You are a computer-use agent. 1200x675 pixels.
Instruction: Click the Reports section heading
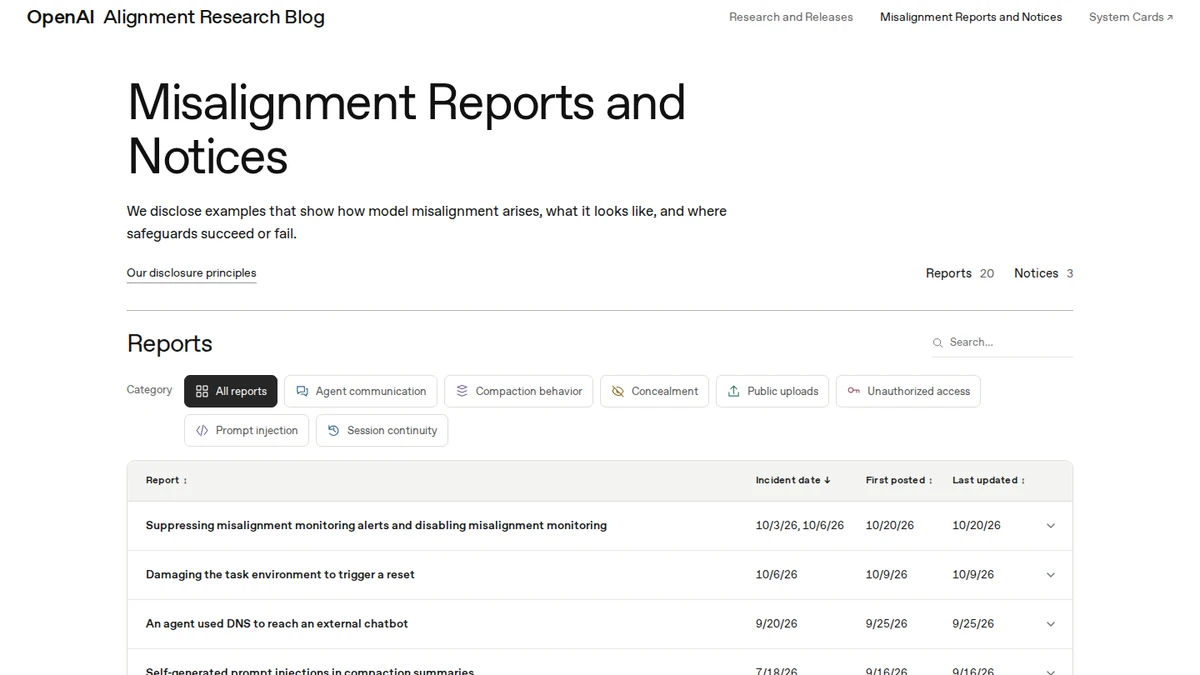point(170,343)
